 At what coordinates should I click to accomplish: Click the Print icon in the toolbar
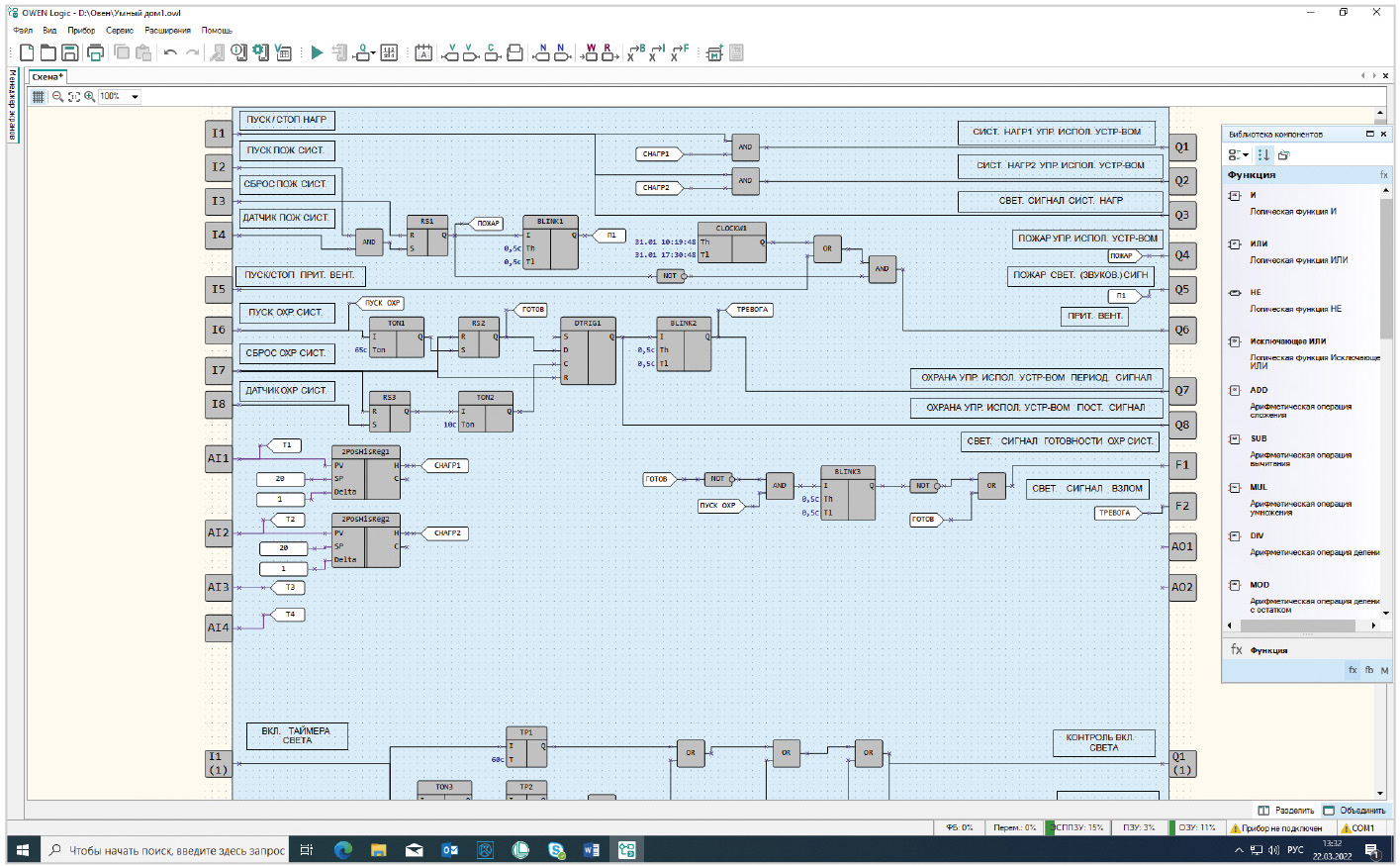point(96,52)
